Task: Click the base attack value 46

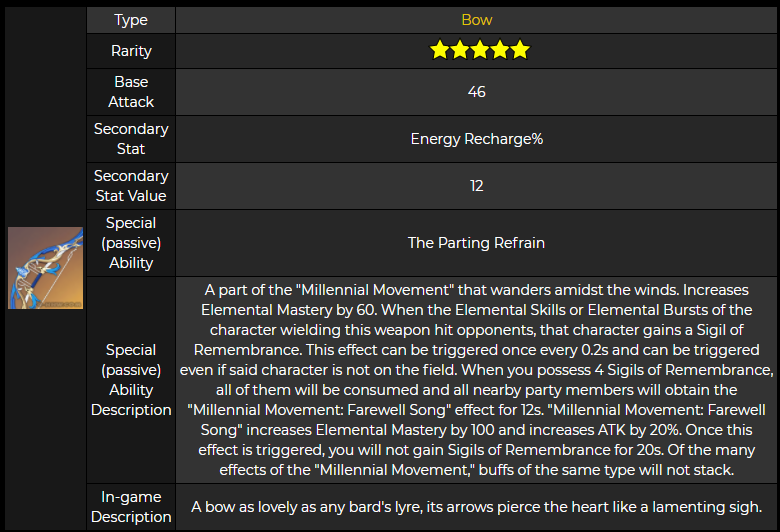Action: [x=477, y=92]
